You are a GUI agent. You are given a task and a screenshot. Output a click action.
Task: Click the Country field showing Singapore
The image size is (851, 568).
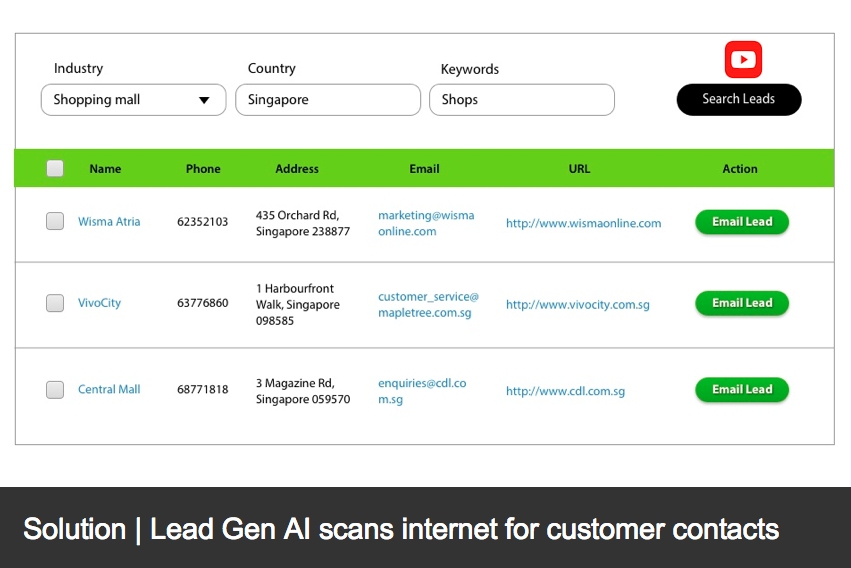pyautogui.click(x=328, y=100)
